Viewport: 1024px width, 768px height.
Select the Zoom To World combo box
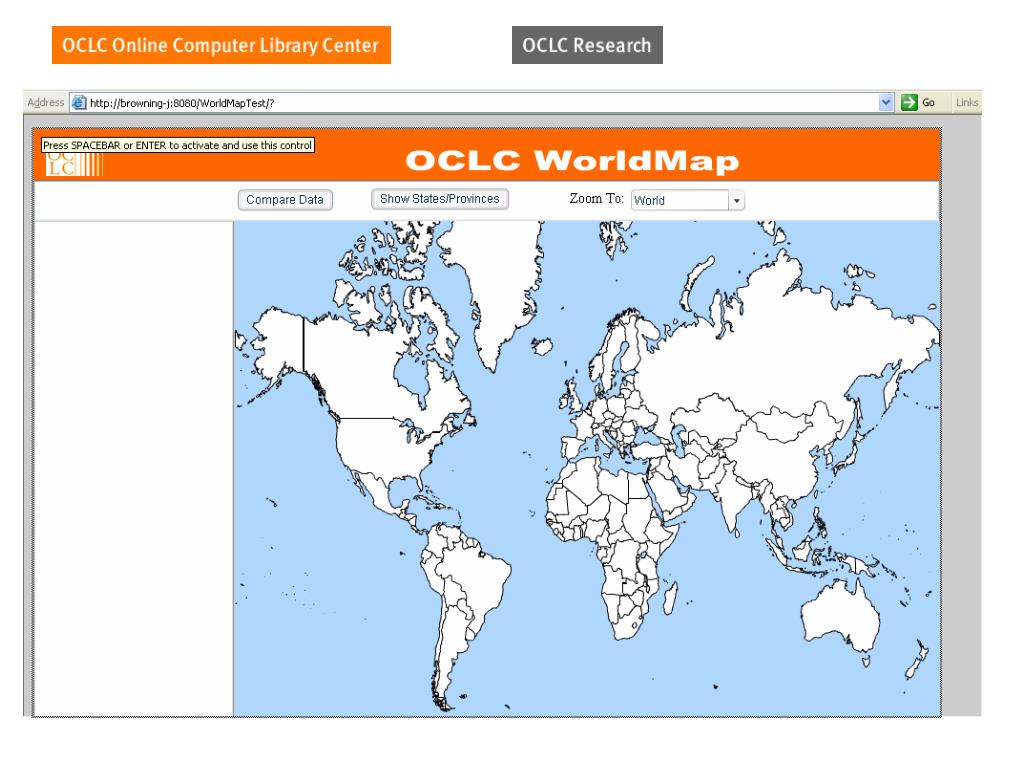pos(688,200)
